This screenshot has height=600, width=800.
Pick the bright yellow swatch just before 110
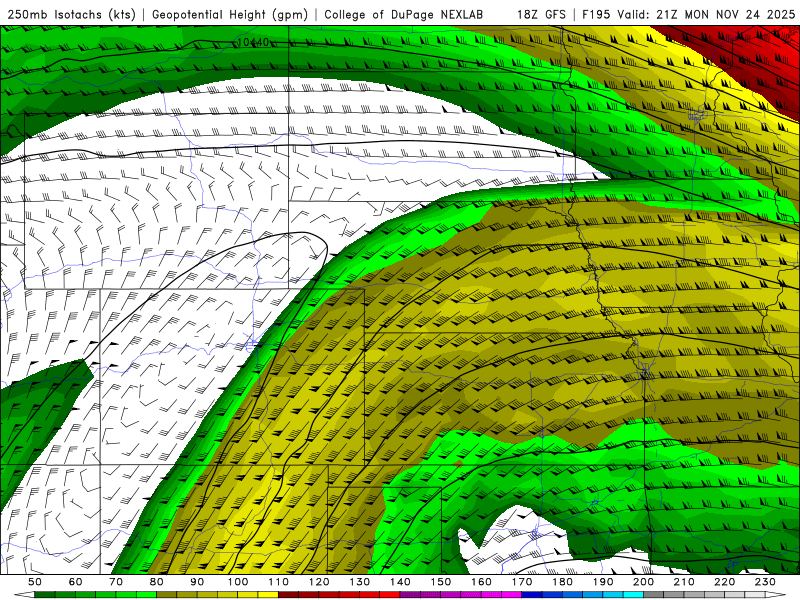(268, 595)
